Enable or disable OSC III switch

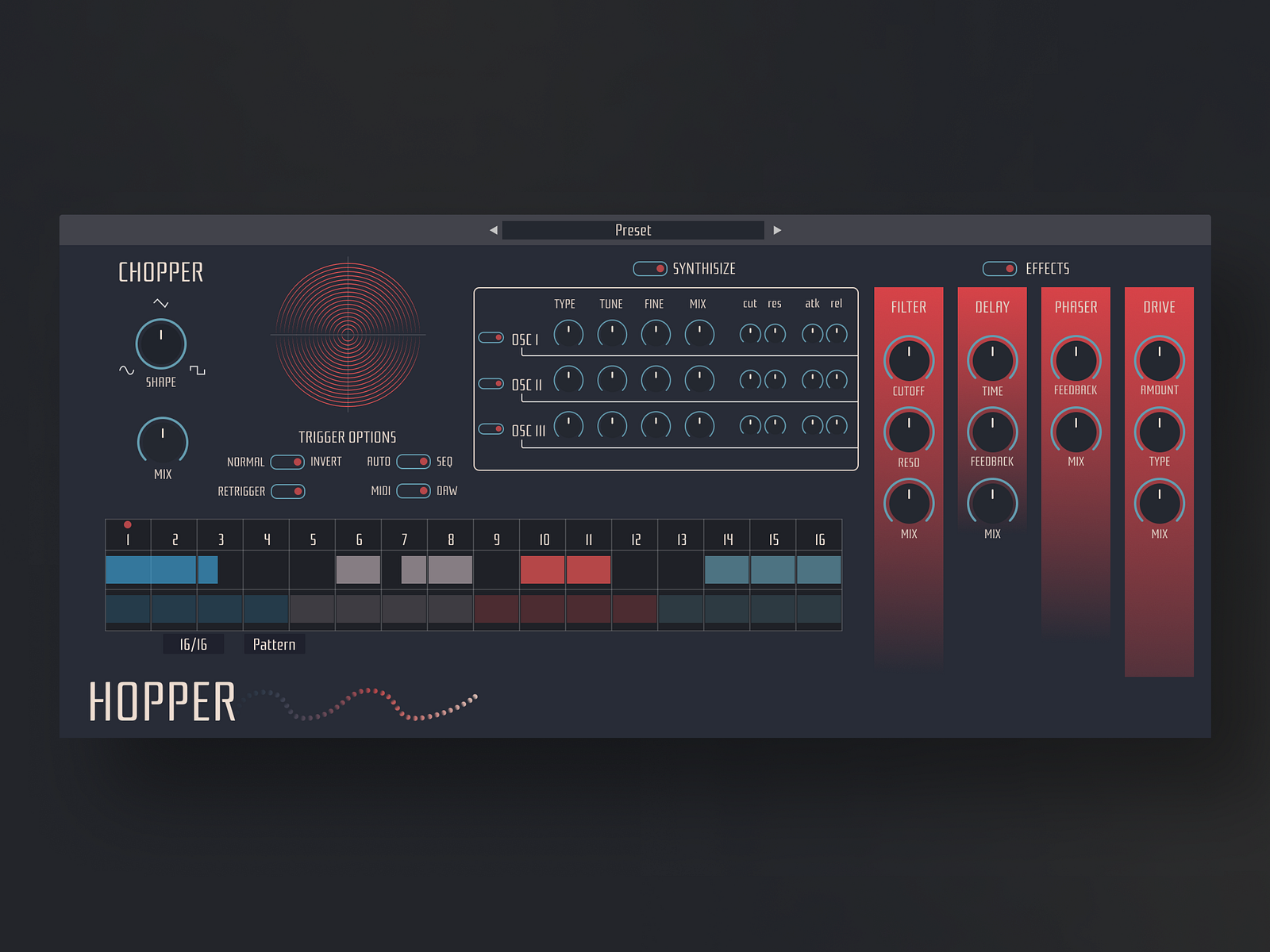click(x=491, y=429)
